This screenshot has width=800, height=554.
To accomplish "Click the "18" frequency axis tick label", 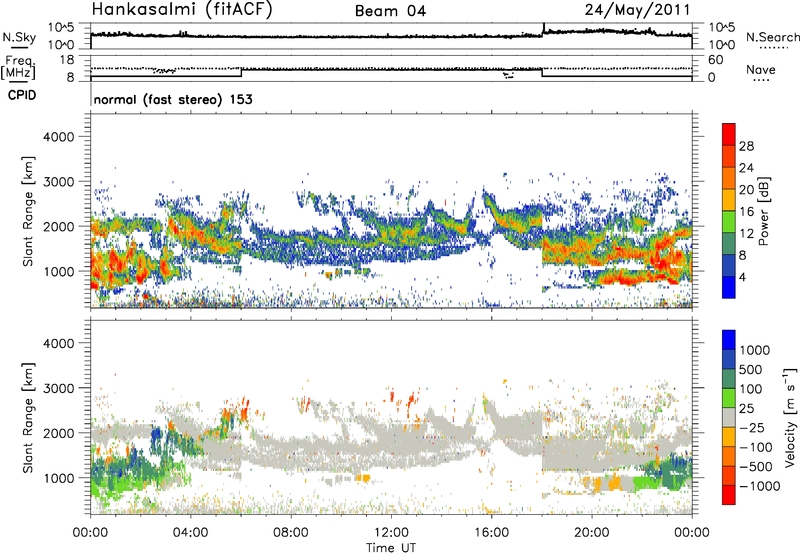I will coord(67,60).
